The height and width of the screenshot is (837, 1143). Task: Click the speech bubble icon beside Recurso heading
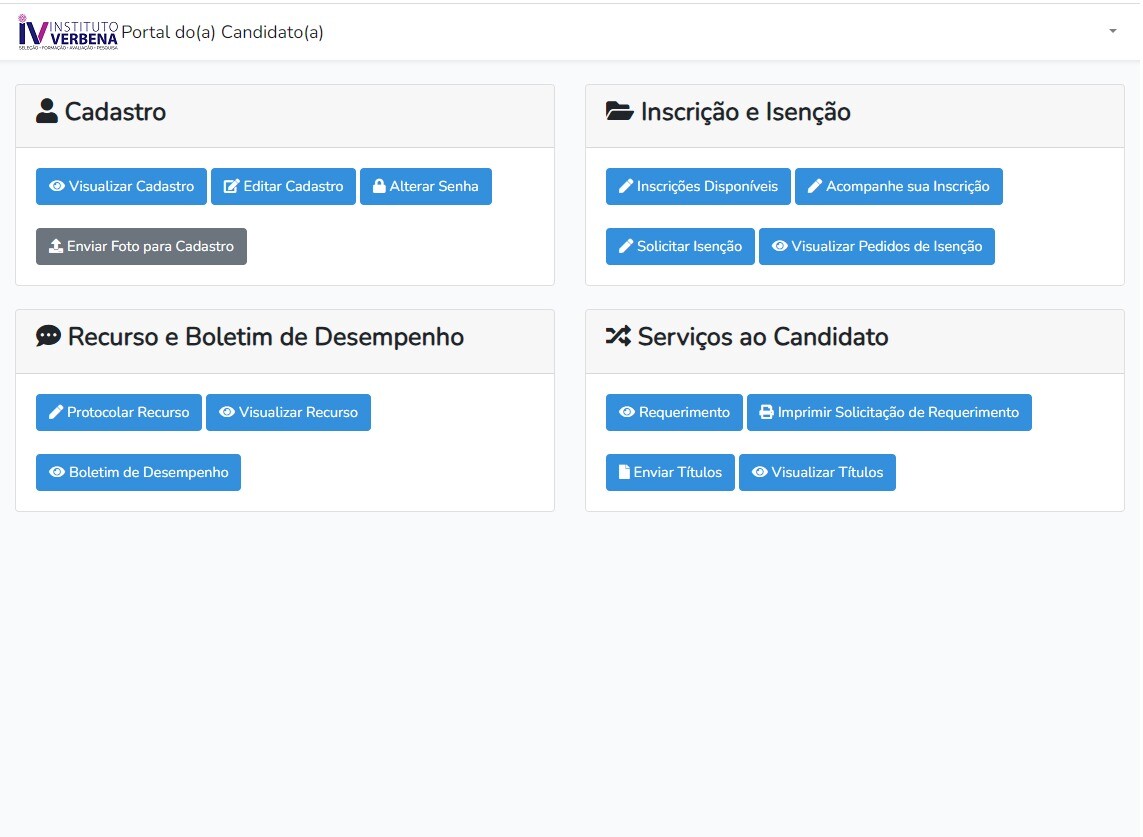pyautogui.click(x=48, y=335)
